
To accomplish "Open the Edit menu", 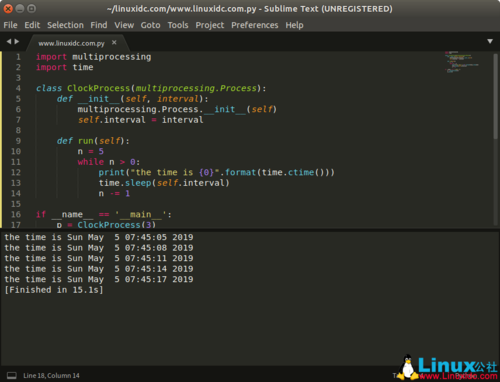I will tap(32, 25).
